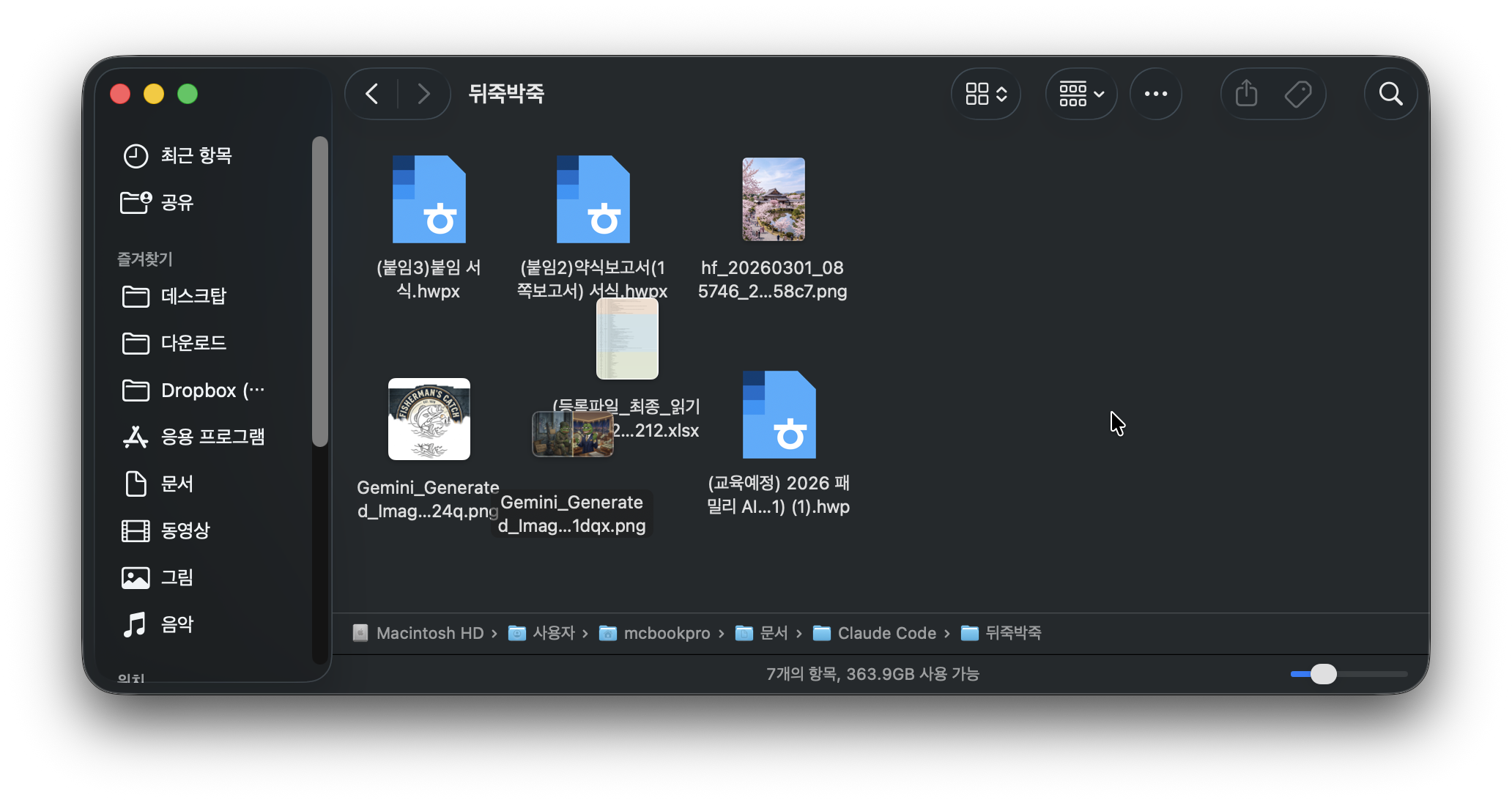Click Claude Code in the path bar
The width and height of the screenshot is (1512, 803).
click(886, 633)
